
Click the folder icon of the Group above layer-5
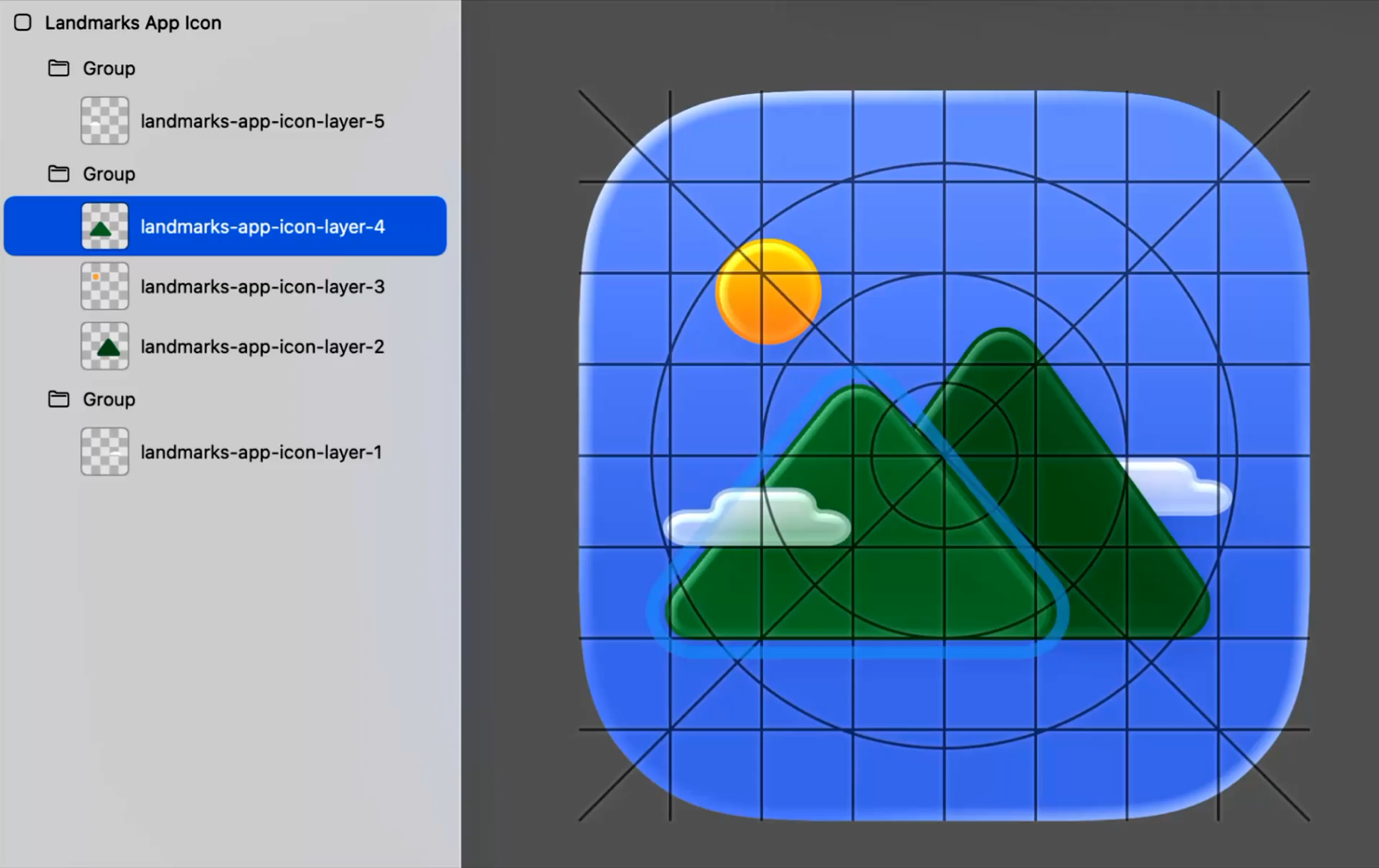coord(59,68)
